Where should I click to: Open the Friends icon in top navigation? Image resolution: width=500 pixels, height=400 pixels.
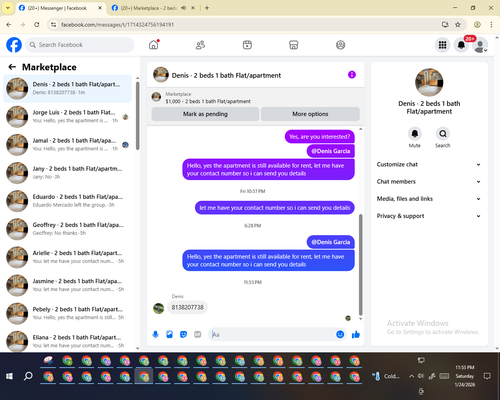coord(200,45)
